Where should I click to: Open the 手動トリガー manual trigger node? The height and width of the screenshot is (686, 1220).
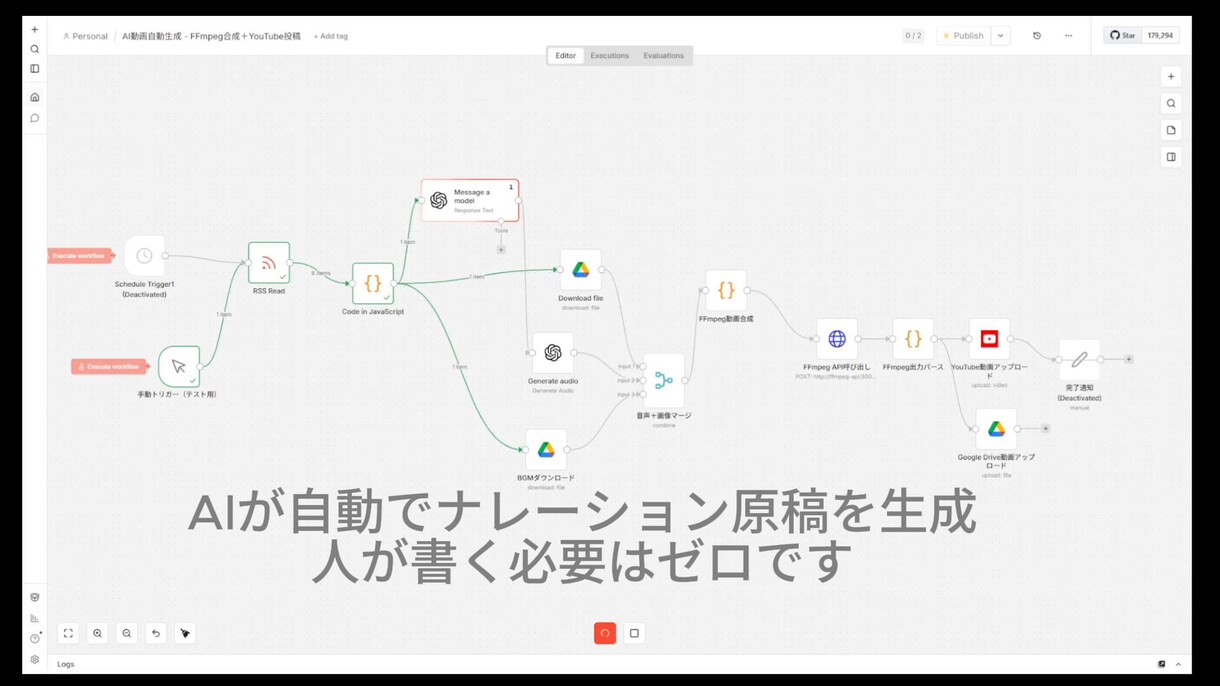[x=179, y=367]
